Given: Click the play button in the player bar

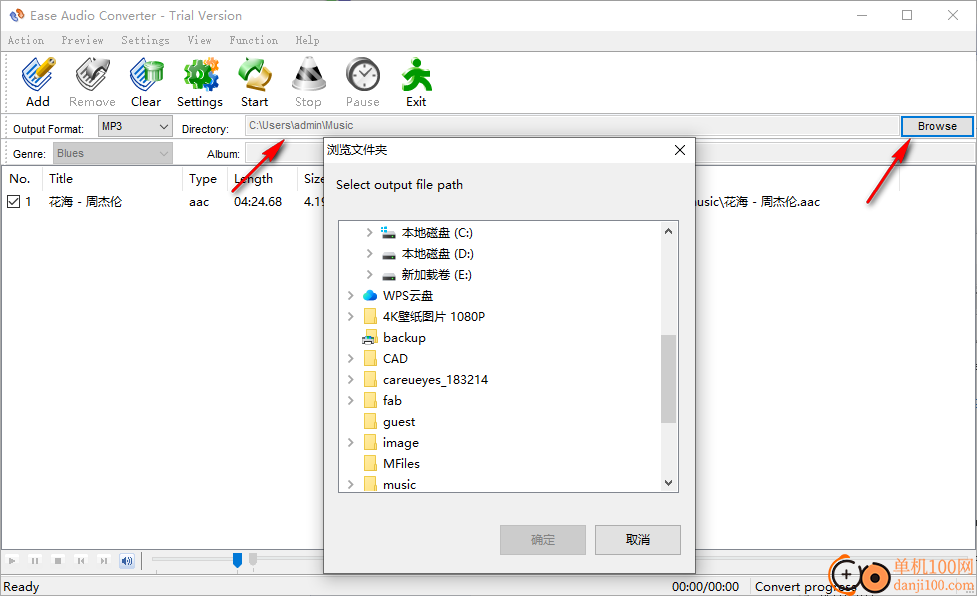Looking at the screenshot, I should click(12, 561).
